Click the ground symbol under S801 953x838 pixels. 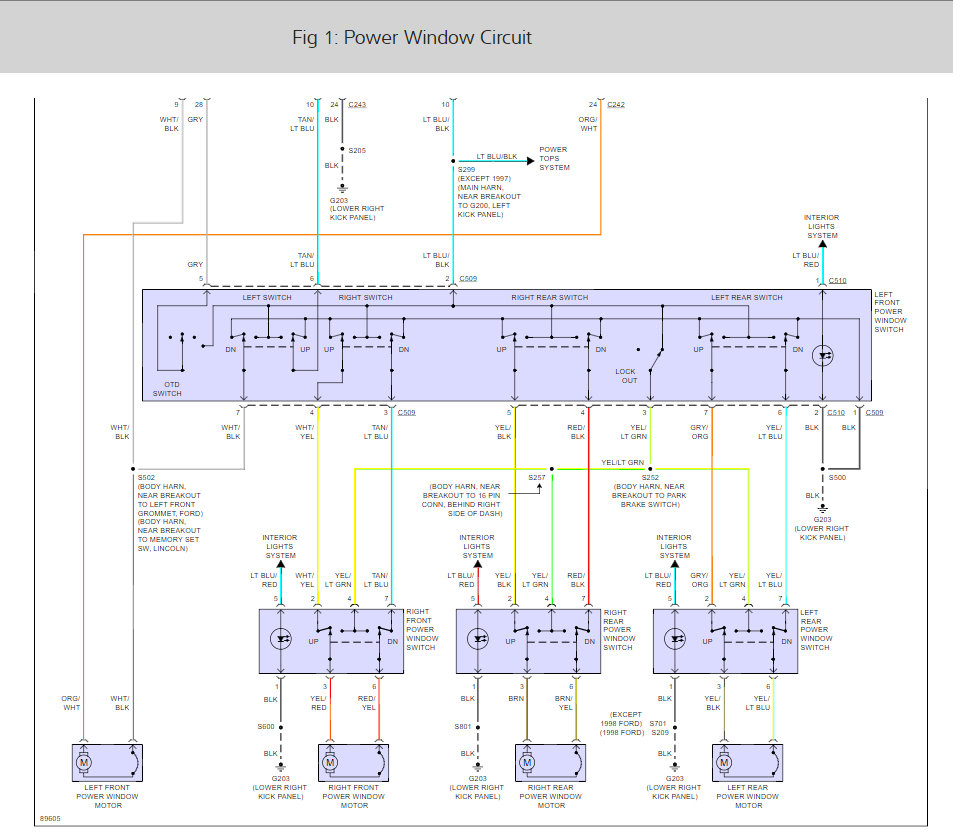[x=478, y=767]
